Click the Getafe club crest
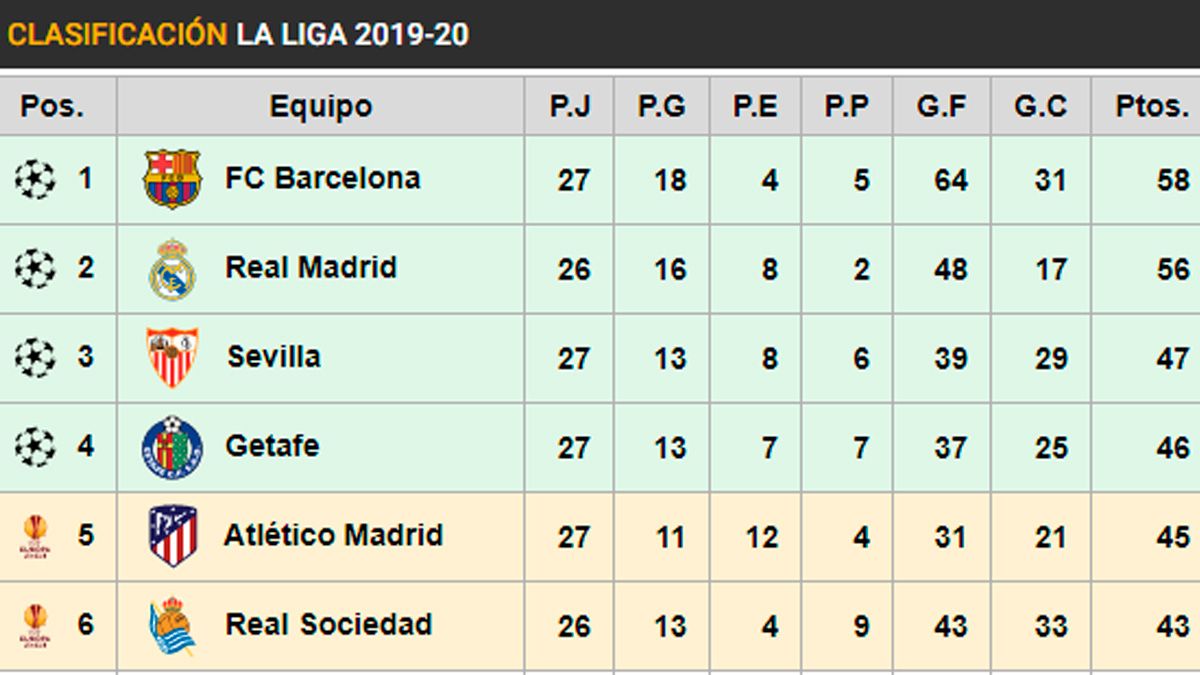The width and height of the screenshot is (1200, 675). click(172, 447)
